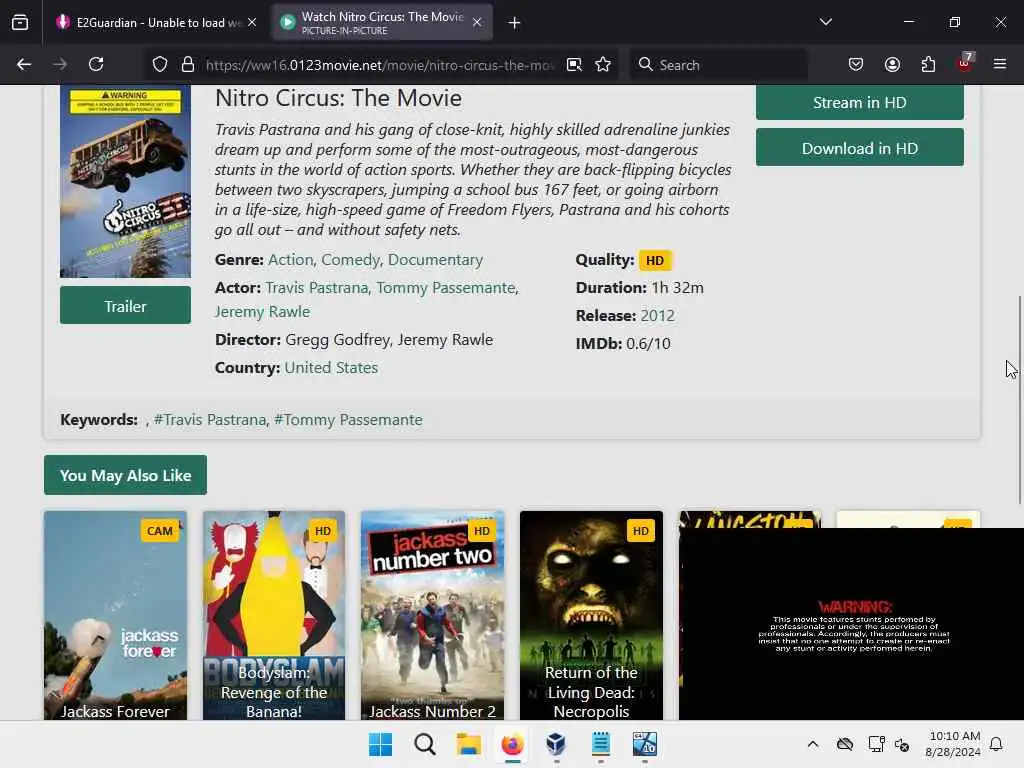Open Firefox account icon

(892, 64)
